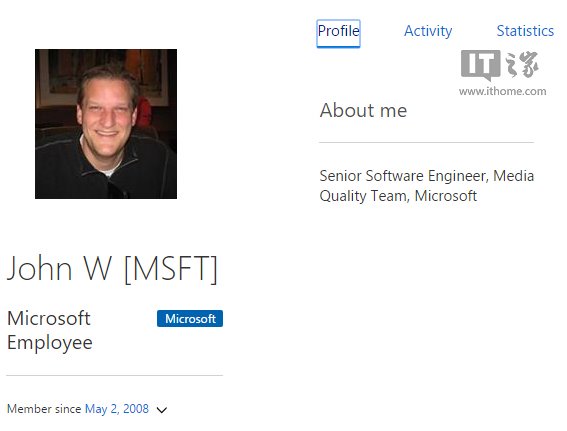
Task: Click the gray IT speech-bubble logo
Action: click(x=481, y=65)
